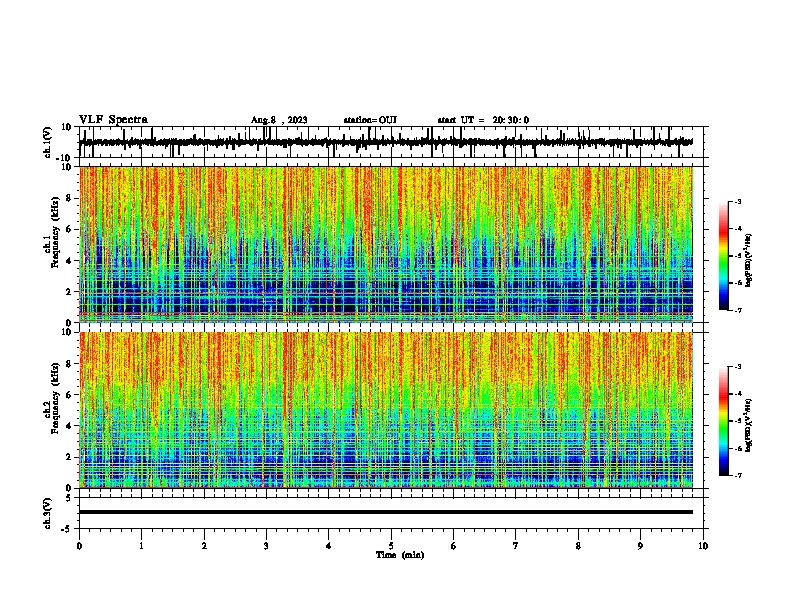Click the "-10" tick on ch.1(V) axis
Image resolution: width=792 pixels, height=612 pixels.
click(x=65, y=158)
